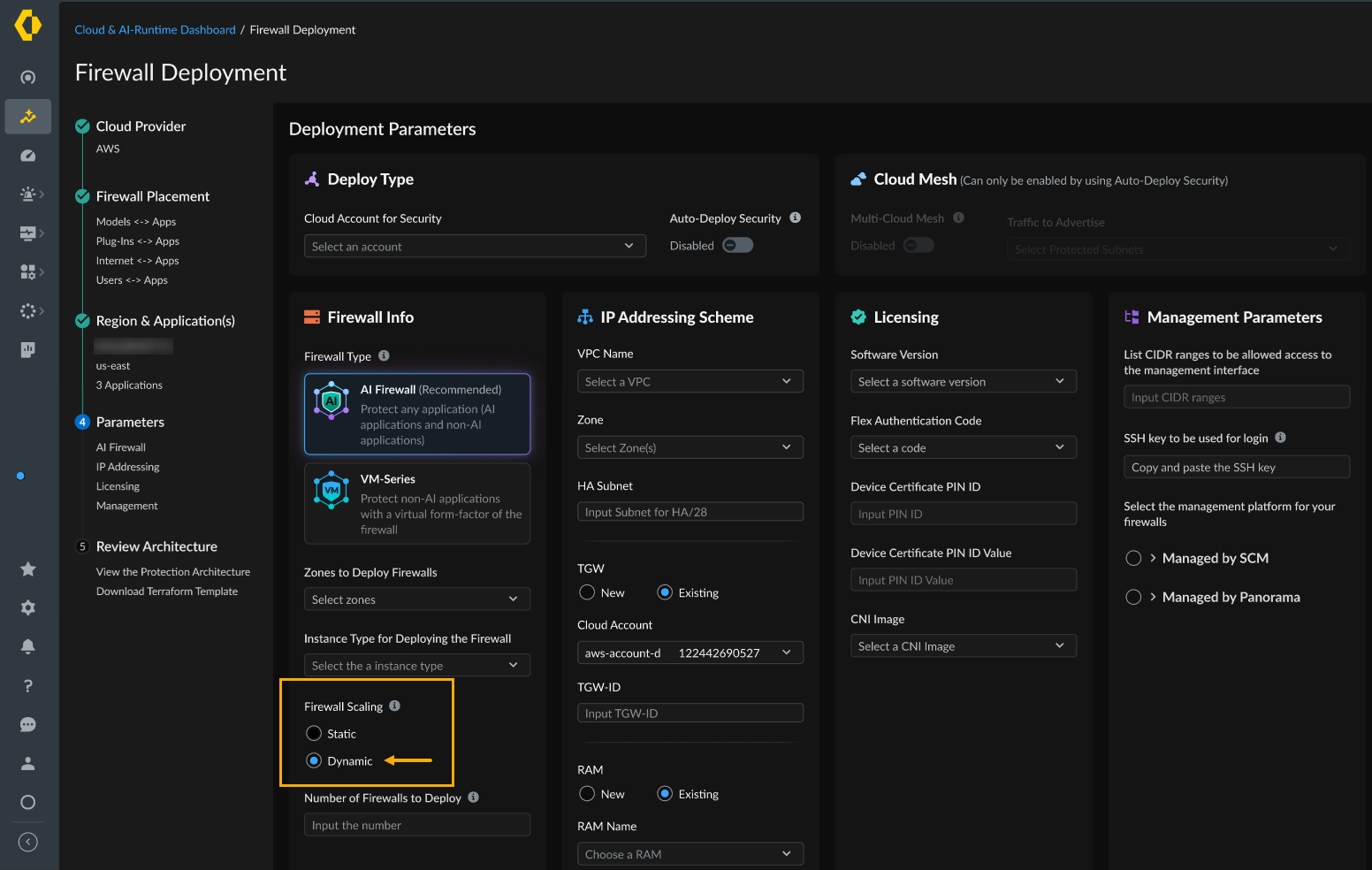Screen dimensions: 1372x870
Task: Open Cloud & AI-Runtime Dashboard breadcrumb link
Action: [155, 30]
